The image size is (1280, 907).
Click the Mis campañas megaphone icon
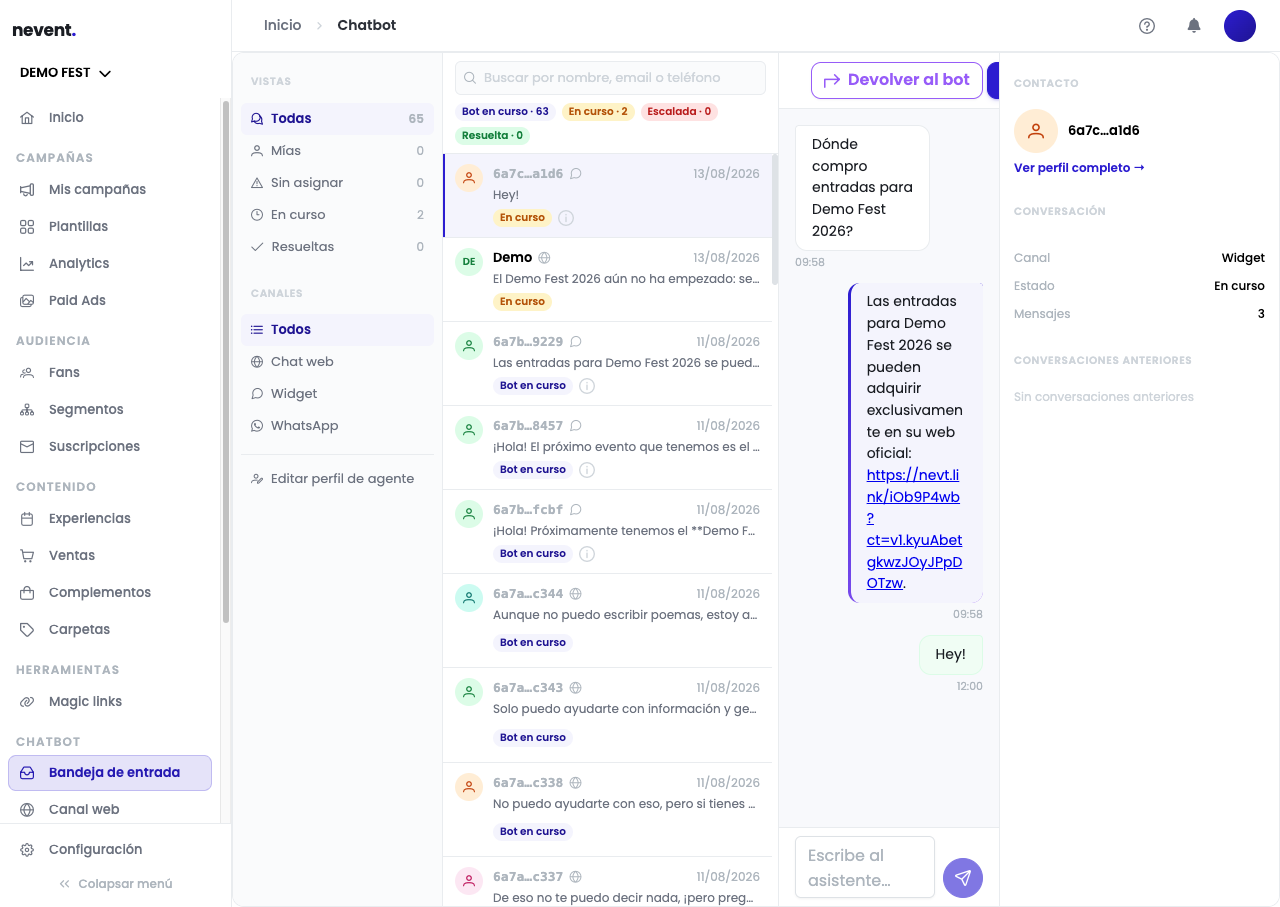point(28,190)
